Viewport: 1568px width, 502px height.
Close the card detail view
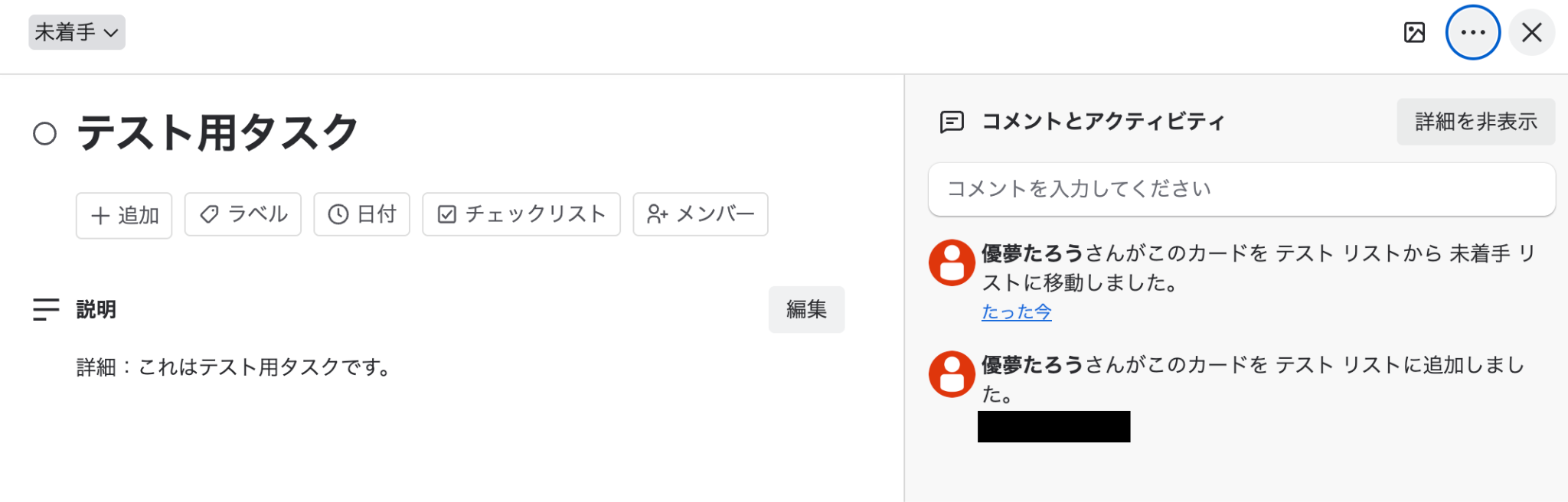point(1531,32)
